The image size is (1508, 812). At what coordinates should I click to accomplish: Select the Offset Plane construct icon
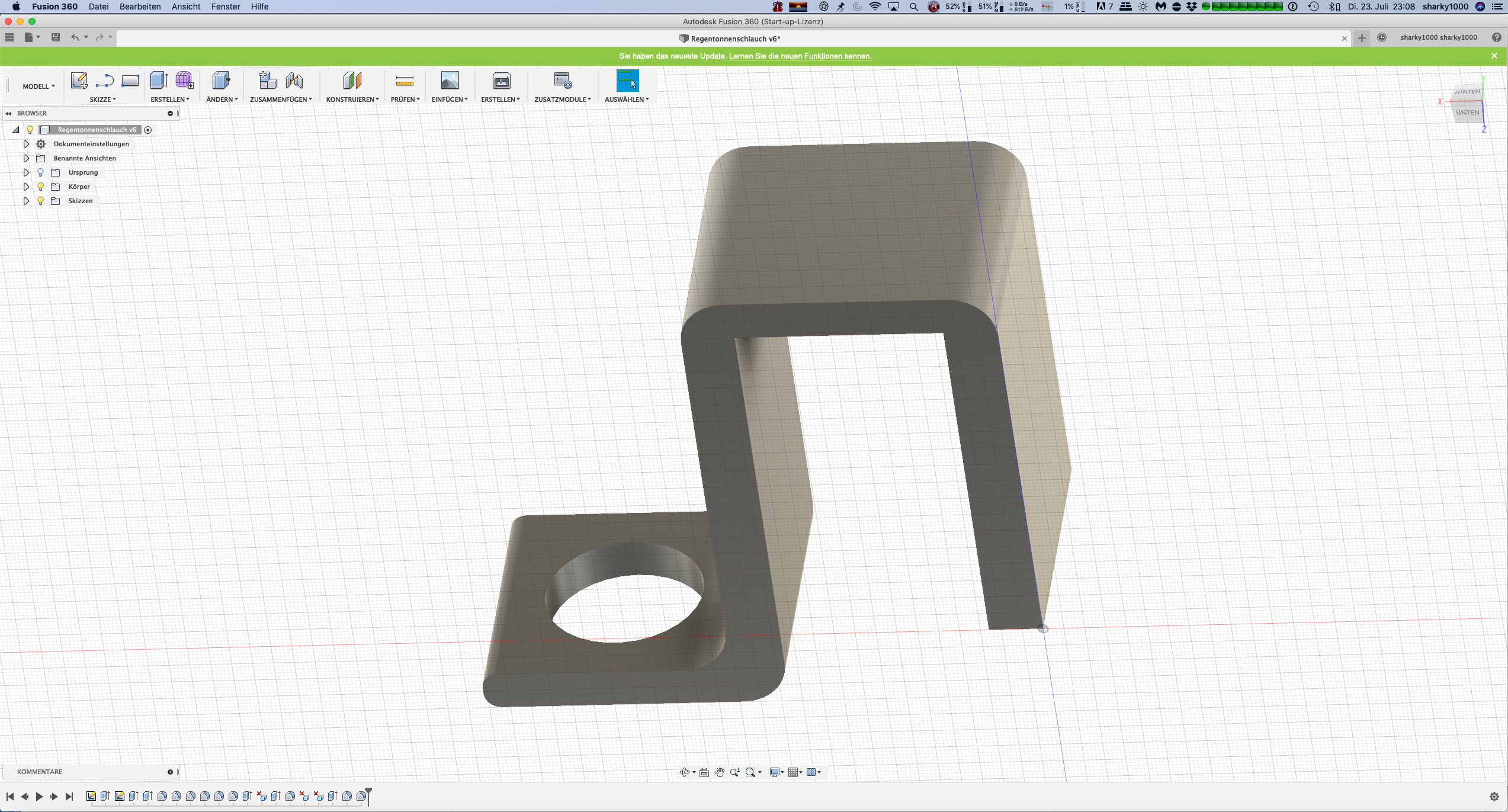point(352,80)
